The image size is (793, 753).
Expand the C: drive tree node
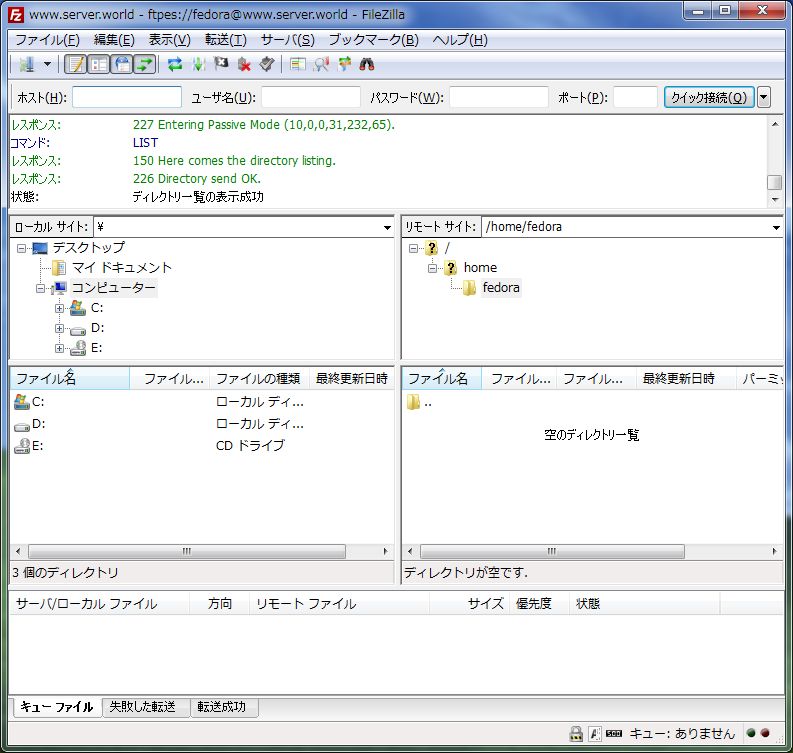tap(59, 308)
